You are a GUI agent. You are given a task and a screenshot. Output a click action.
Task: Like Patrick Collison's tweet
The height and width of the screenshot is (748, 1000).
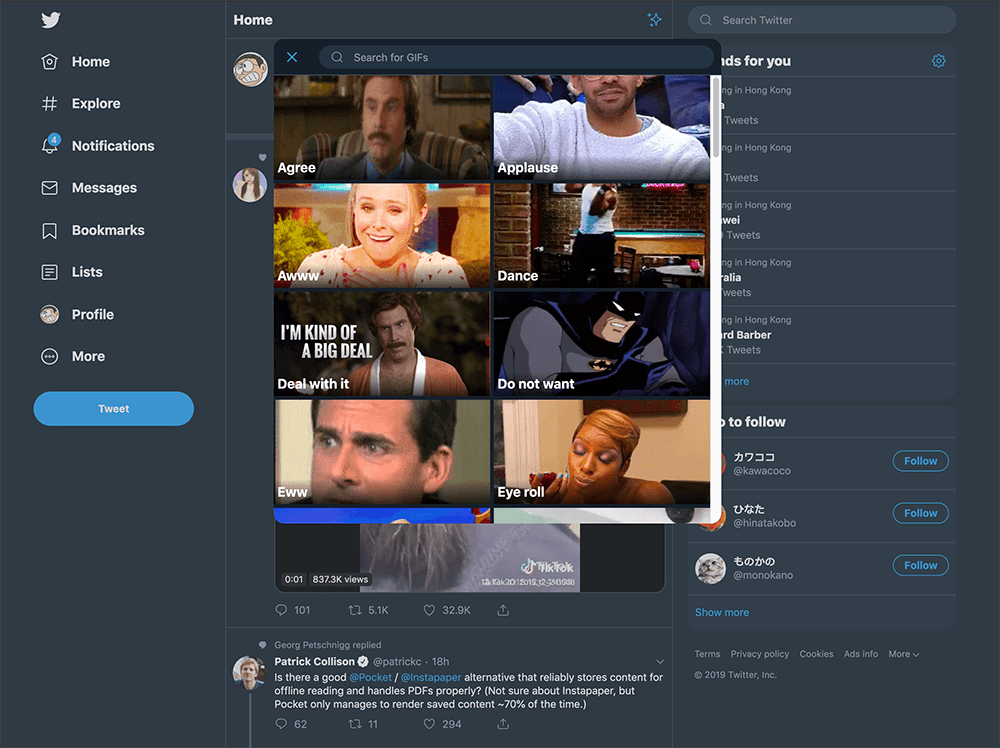(442, 724)
